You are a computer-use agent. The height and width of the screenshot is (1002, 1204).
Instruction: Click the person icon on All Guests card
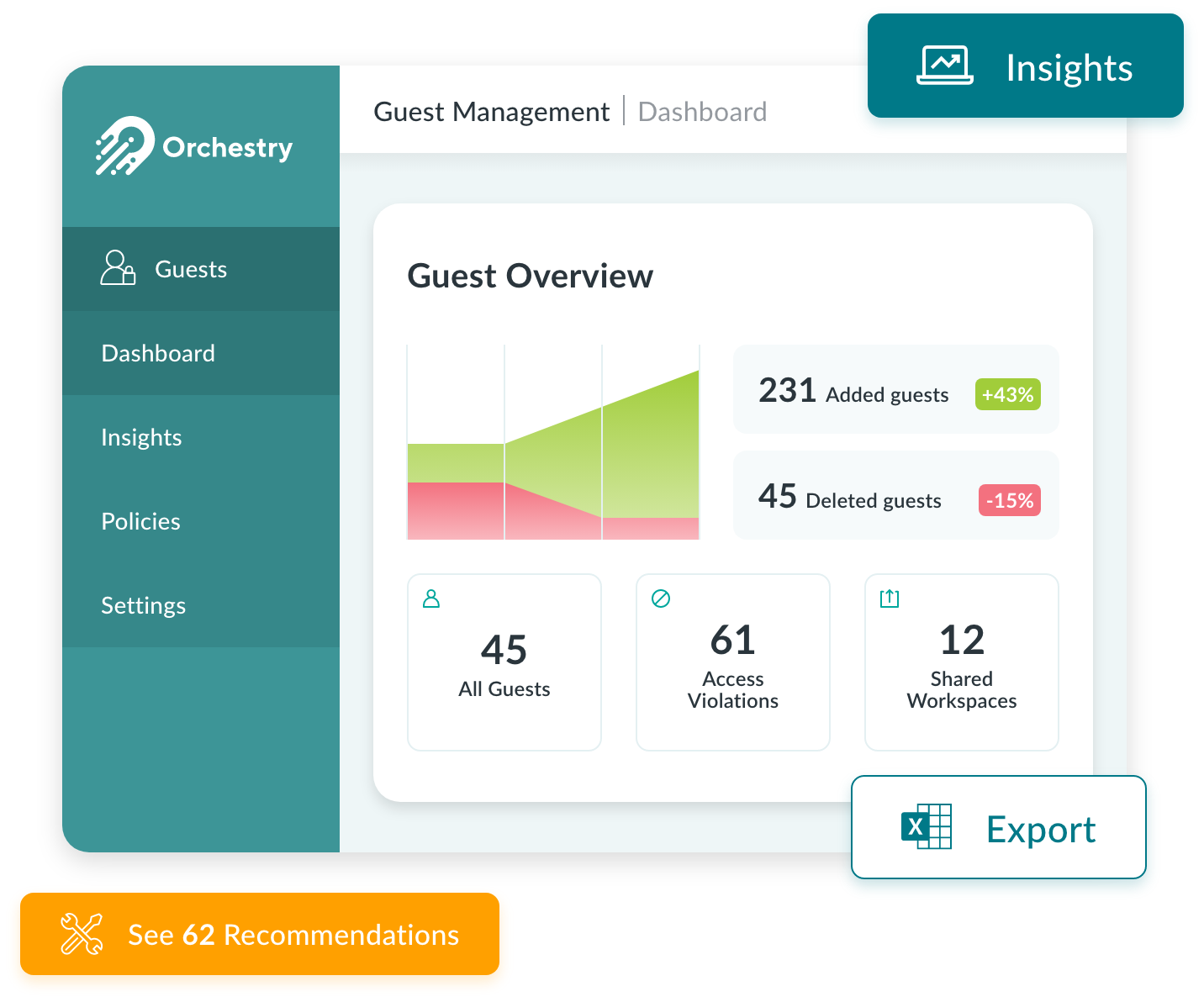click(431, 598)
